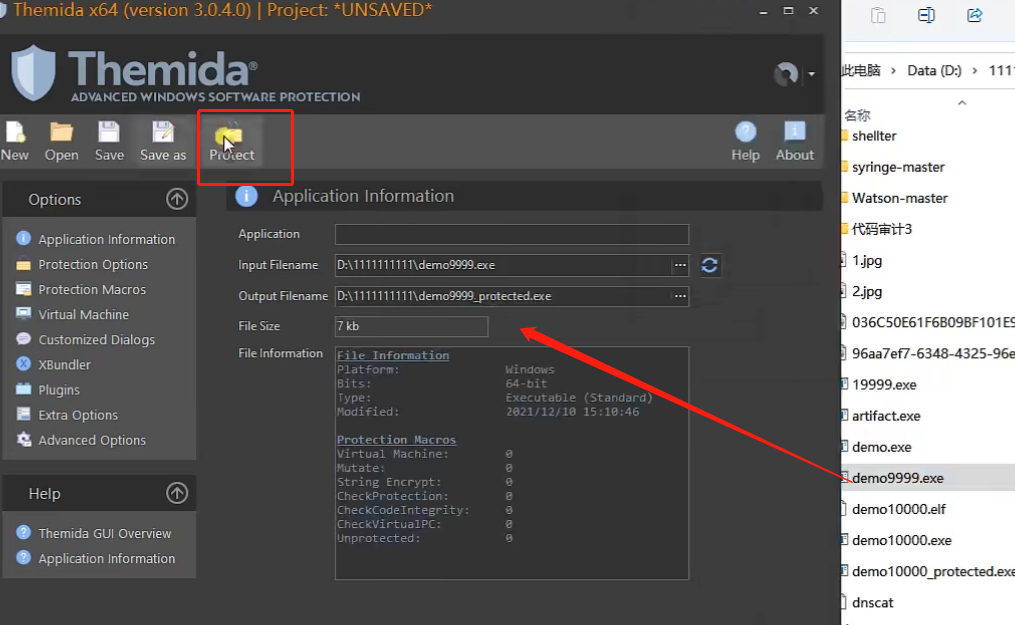Expand chevron after 此电脑 breadcrumb
Viewport: 1015px width, 625px height.
tap(893, 71)
